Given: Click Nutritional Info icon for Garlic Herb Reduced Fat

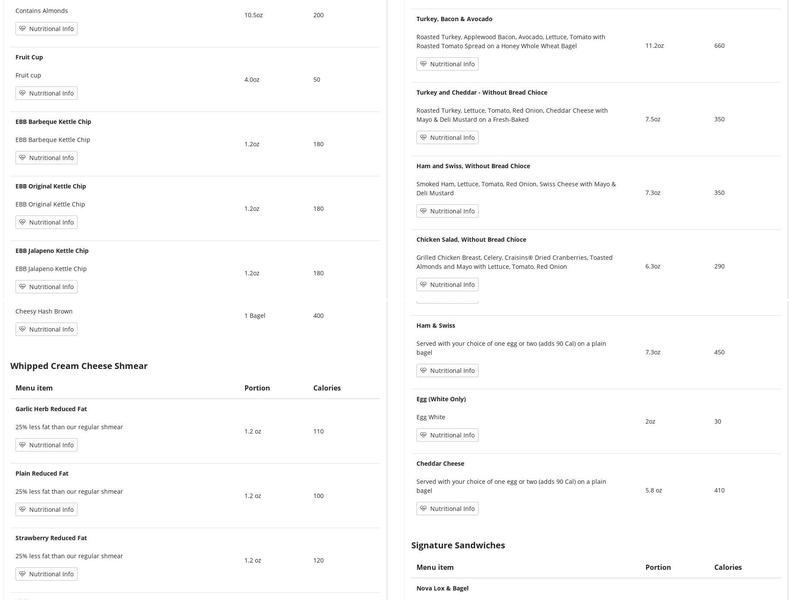Looking at the screenshot, I should (x=23, y=445).
